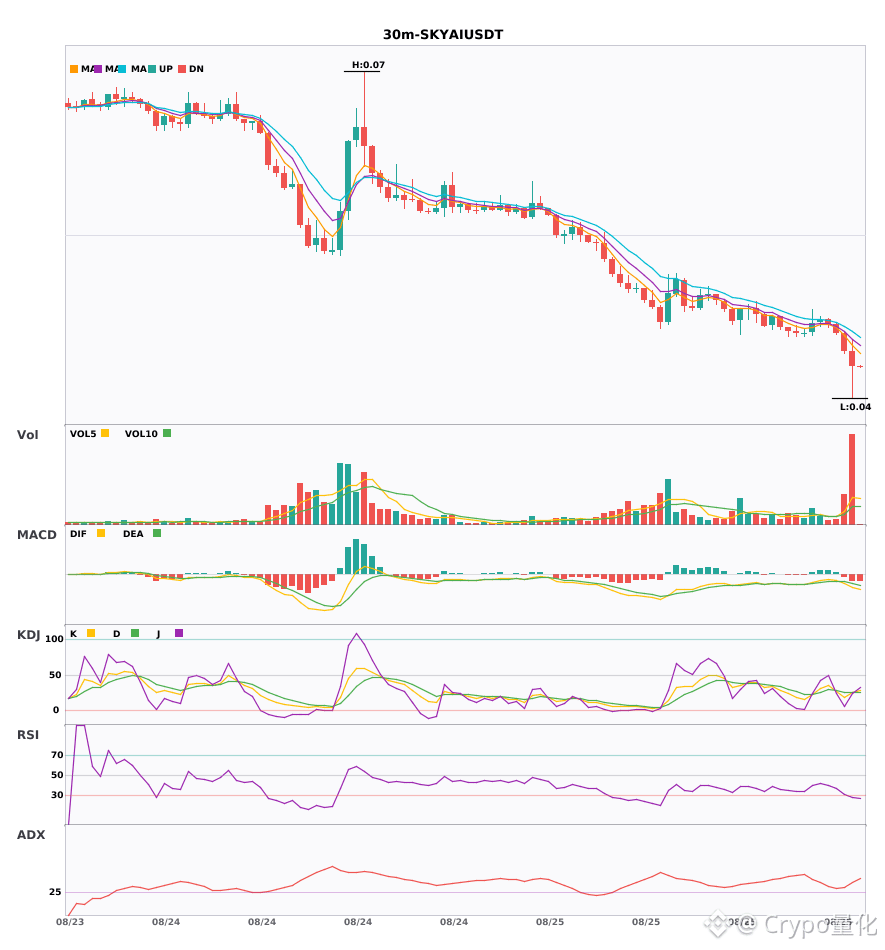Click the KDJ panel label
This screenshot has width=885, height=950.
point(28,635)
